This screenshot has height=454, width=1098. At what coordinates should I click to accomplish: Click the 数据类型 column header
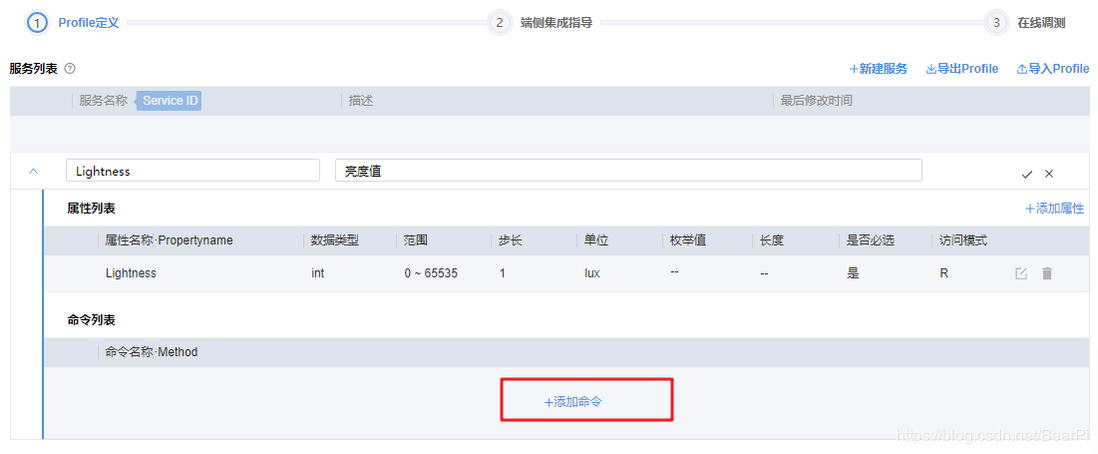pyautogui.click(x=335, y=241)
